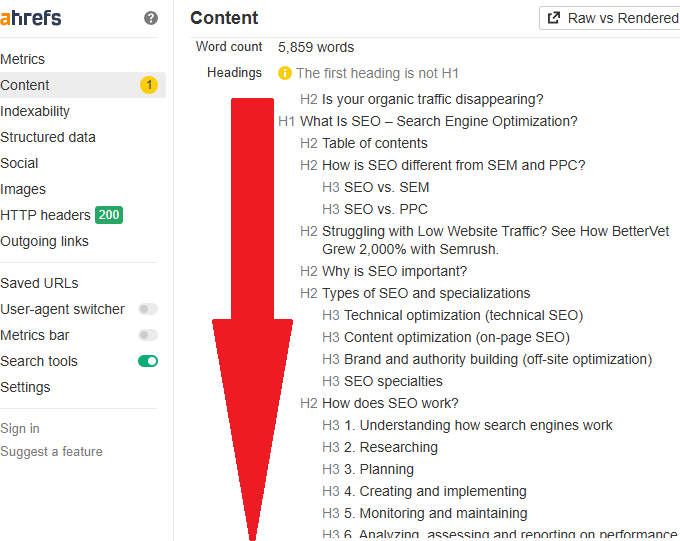Click the yellow heading warning info icon
The height and width of the screenshot is (541, 680).
(x=284, y=73)
